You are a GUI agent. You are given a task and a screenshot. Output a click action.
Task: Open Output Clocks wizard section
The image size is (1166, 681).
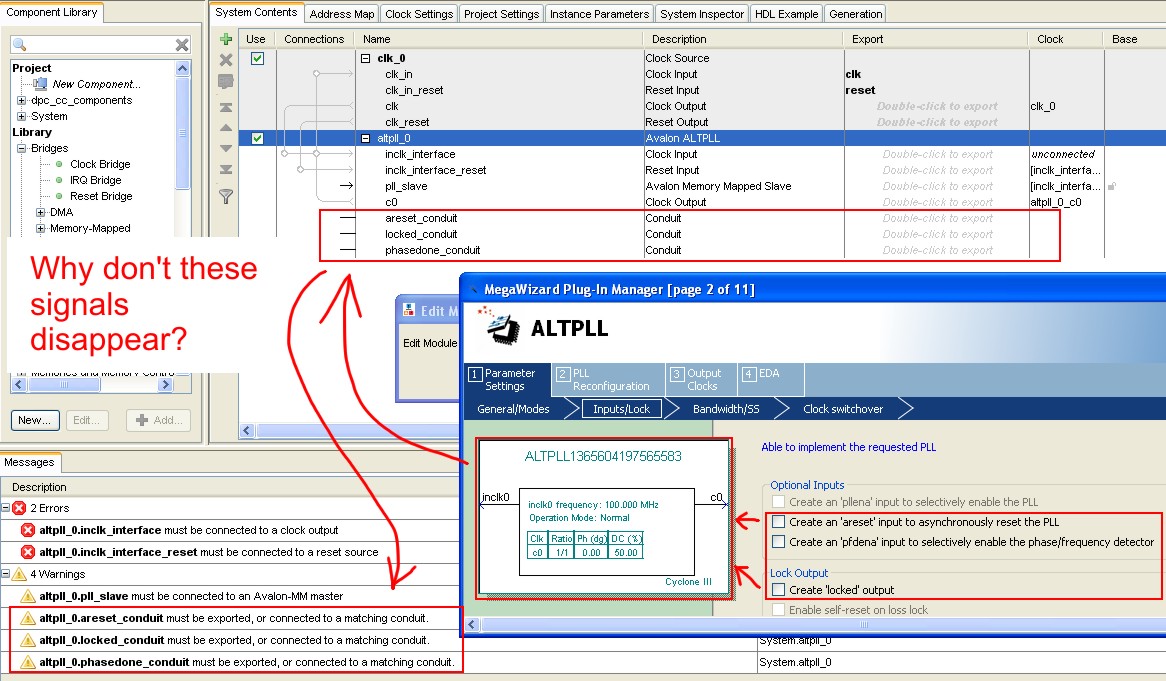702,379
